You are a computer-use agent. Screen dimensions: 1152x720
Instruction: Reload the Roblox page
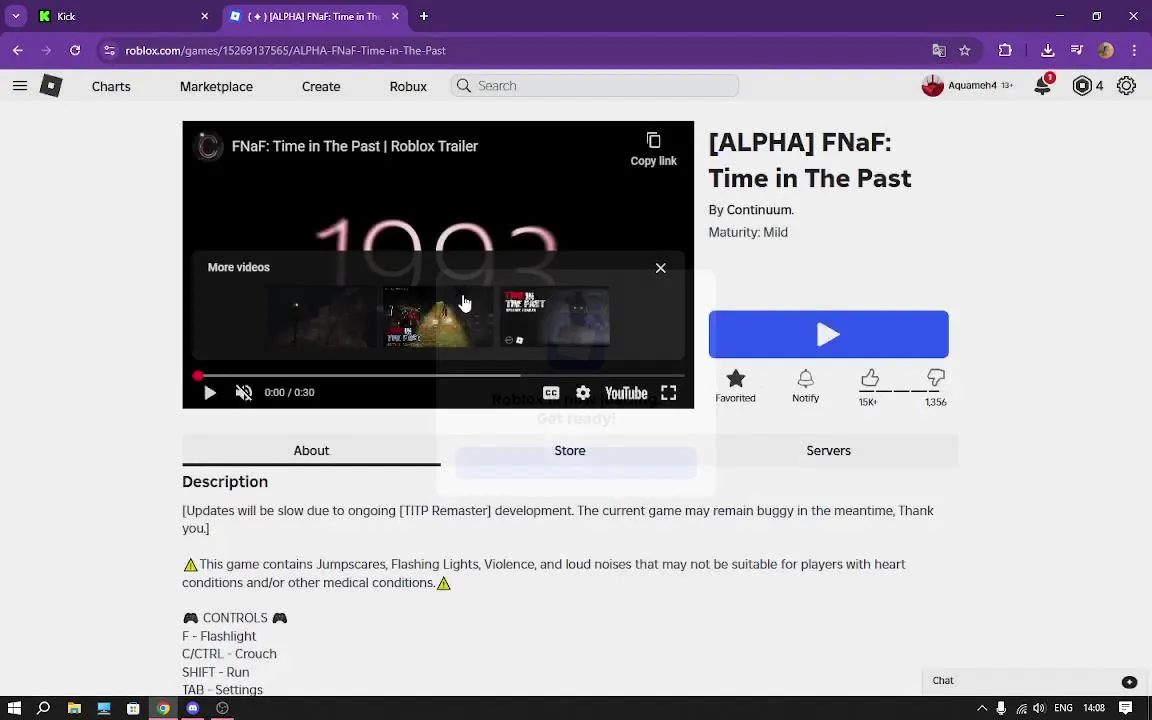tap(75, 51)
